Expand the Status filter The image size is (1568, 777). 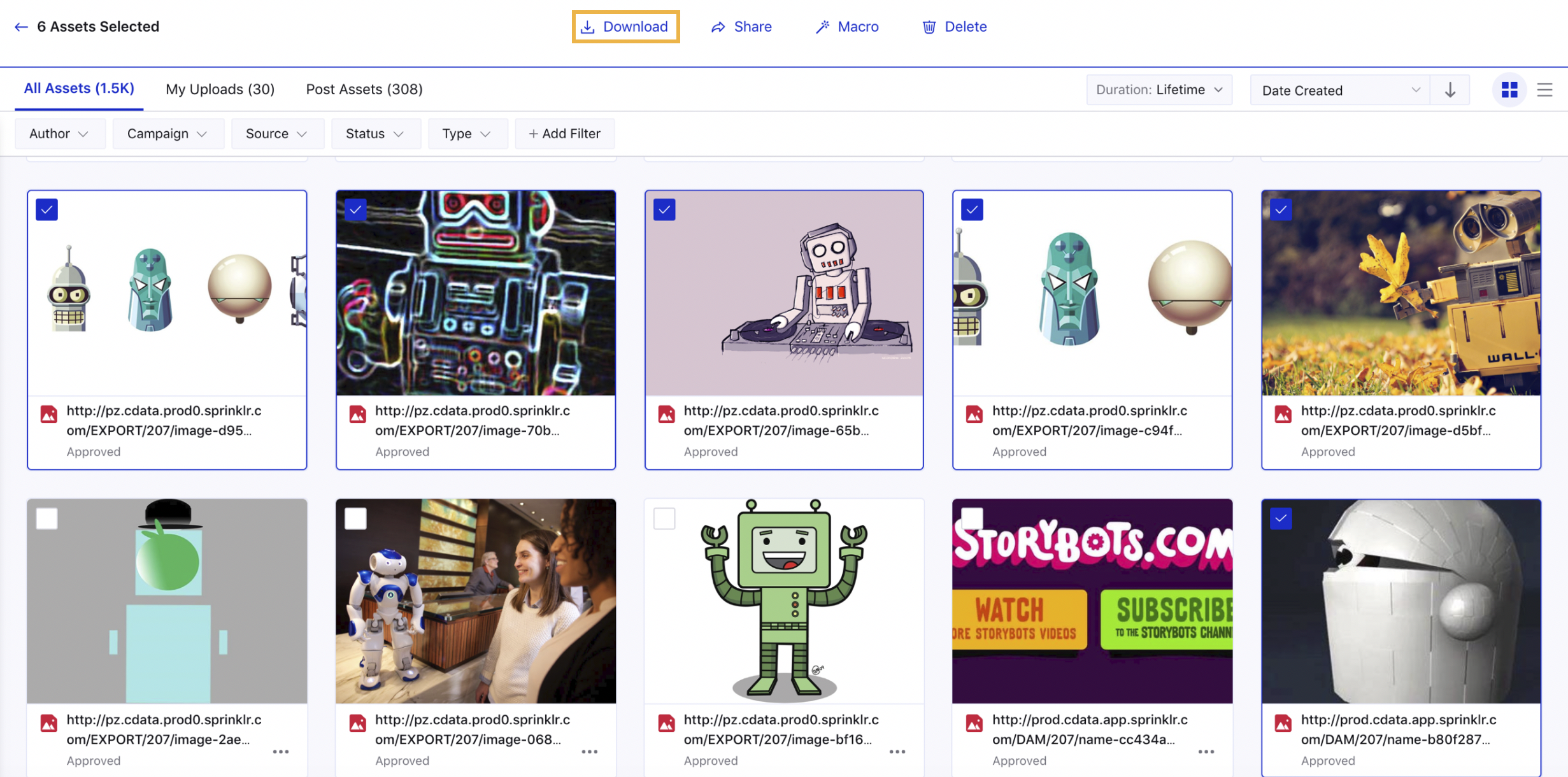(x=376, y=134)
